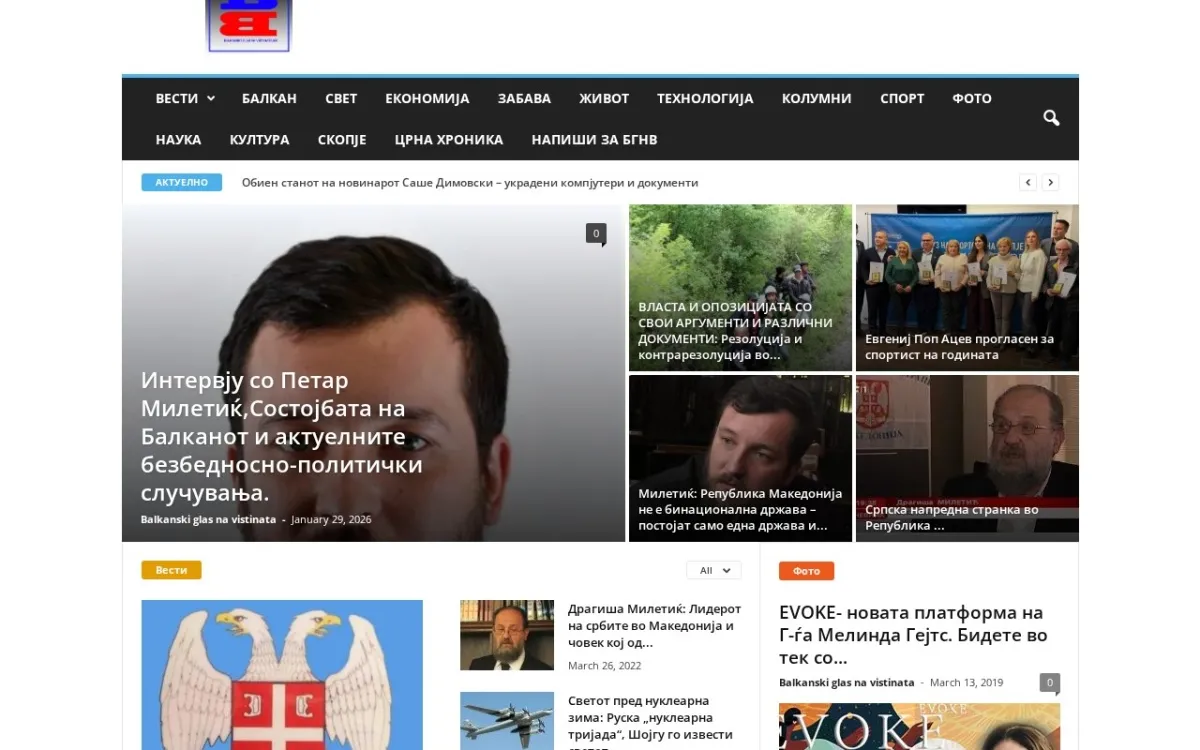
Task: Open Драгиша Милетиќ: Лидерот headline
Action: coord(655,625)
